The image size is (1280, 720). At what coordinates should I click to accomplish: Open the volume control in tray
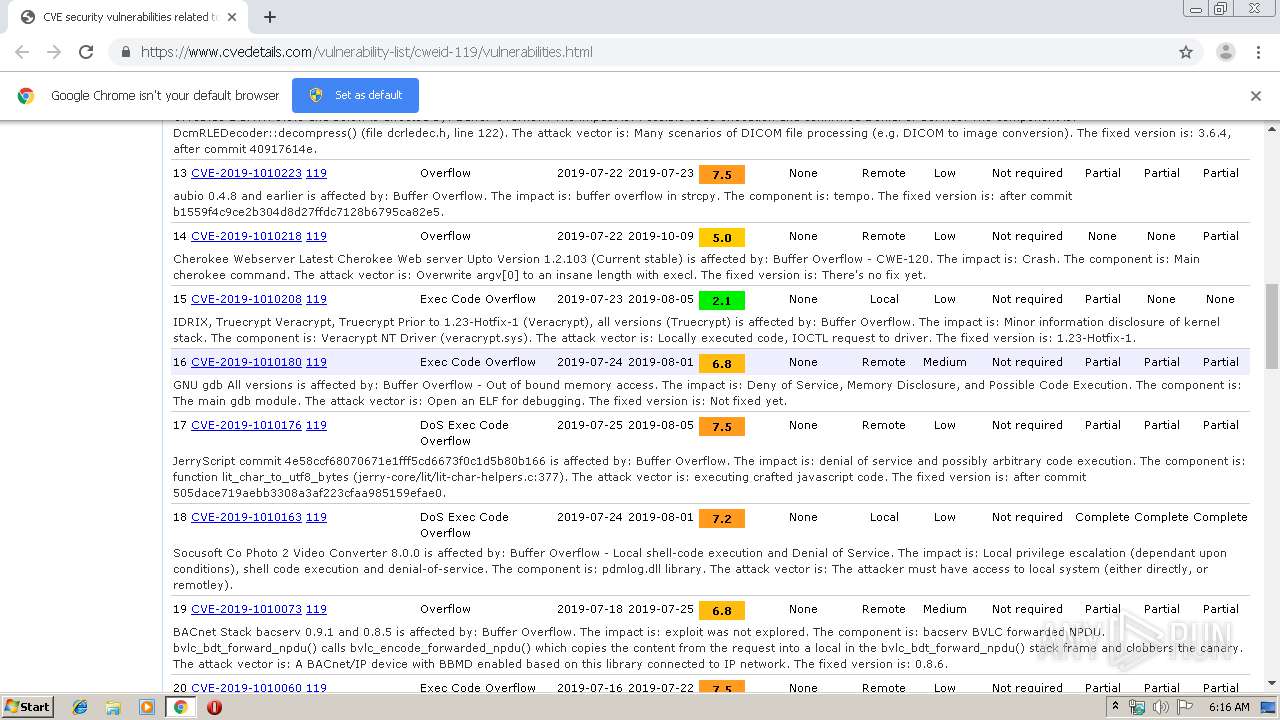tap(1161, 707)
